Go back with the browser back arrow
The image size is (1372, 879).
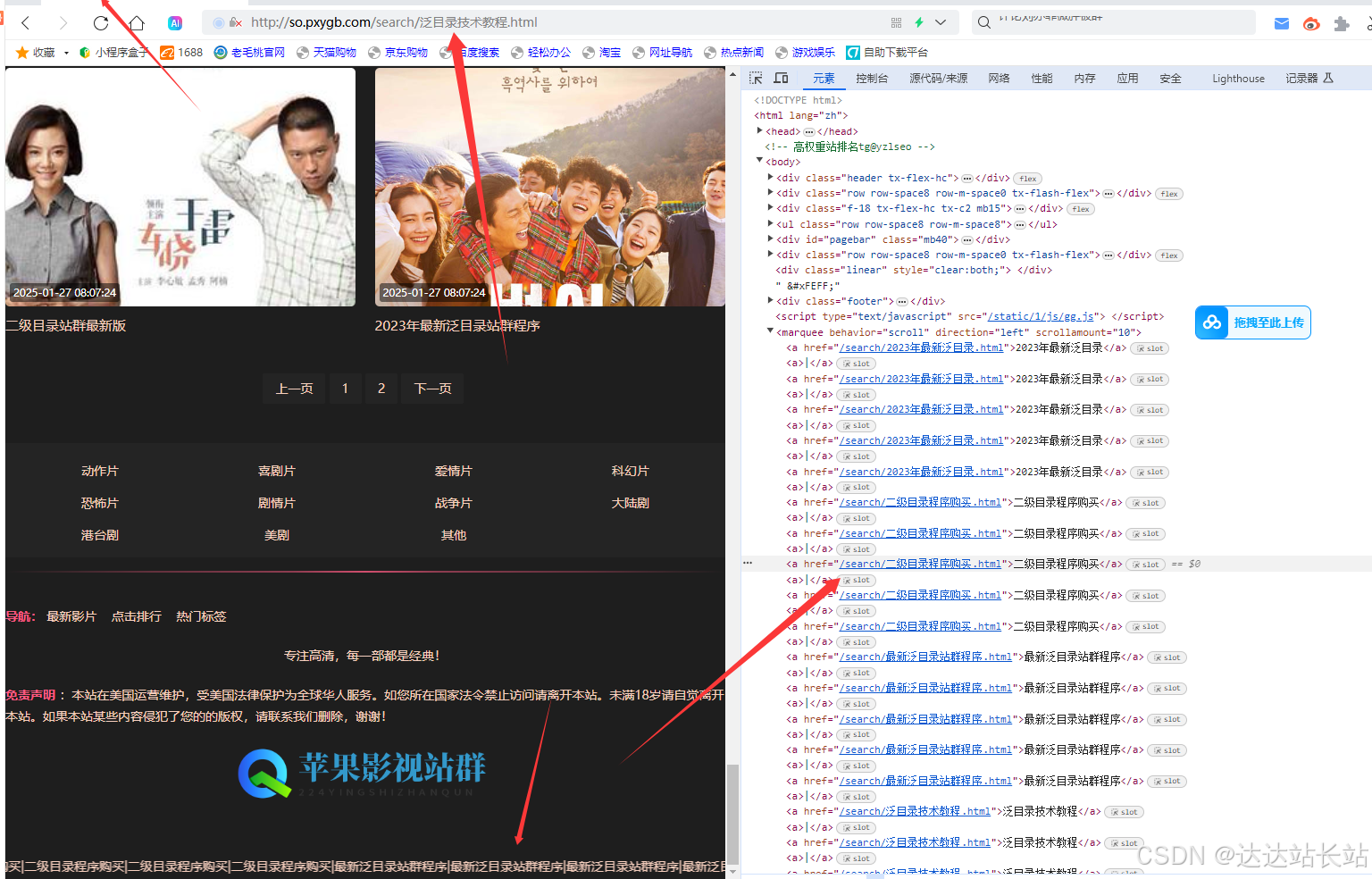point(26,22)
